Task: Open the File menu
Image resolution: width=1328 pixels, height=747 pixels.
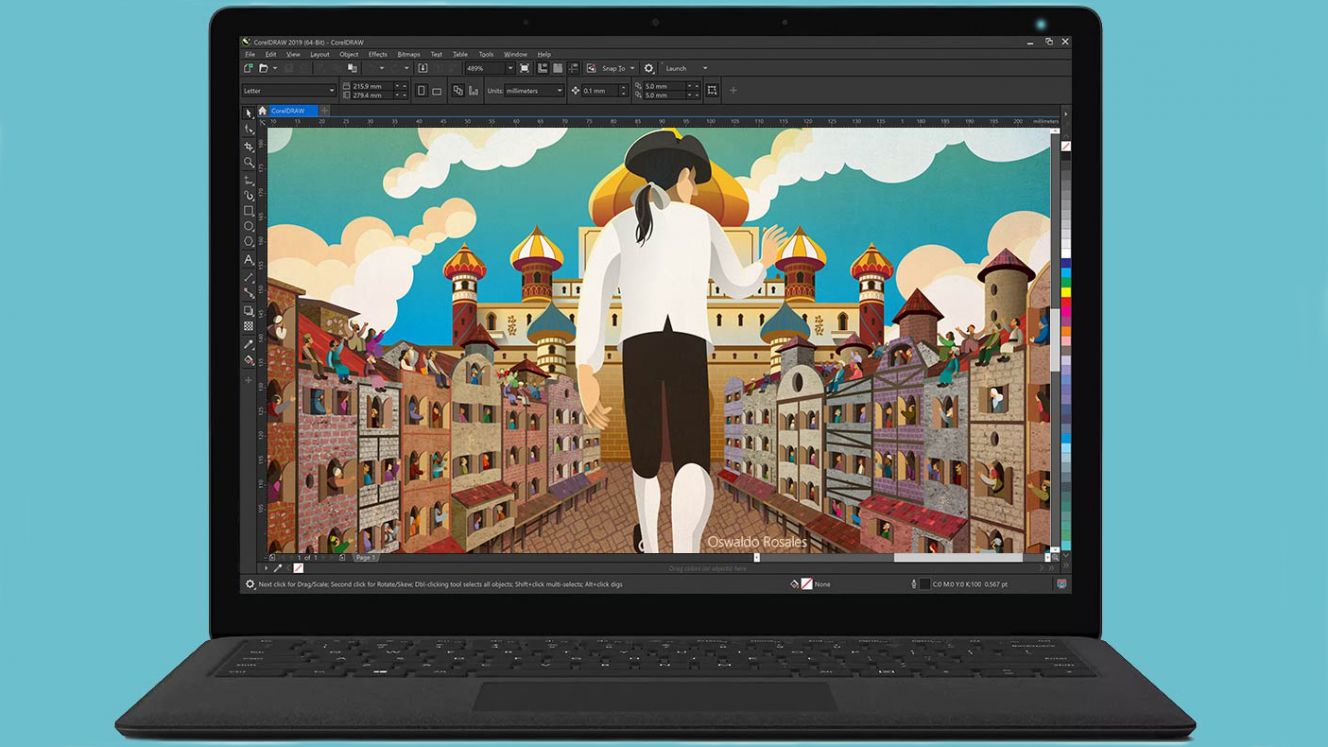Action: (251, 54)
